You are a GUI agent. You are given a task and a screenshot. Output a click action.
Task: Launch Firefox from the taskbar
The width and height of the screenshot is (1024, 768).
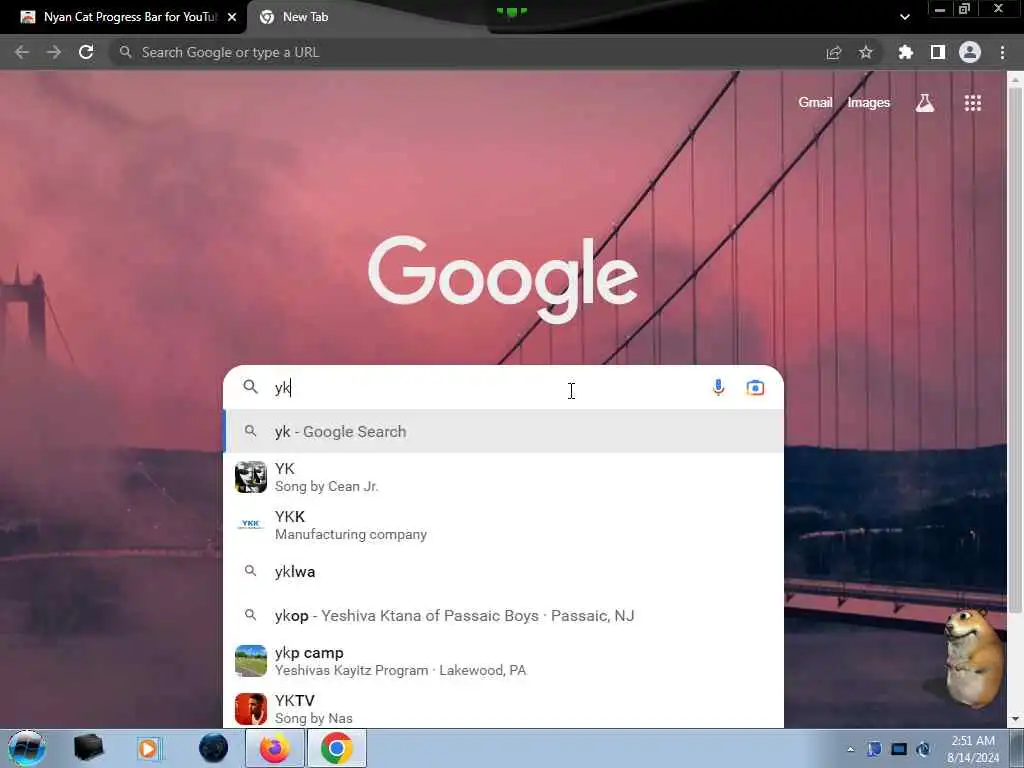coord(274,748)
